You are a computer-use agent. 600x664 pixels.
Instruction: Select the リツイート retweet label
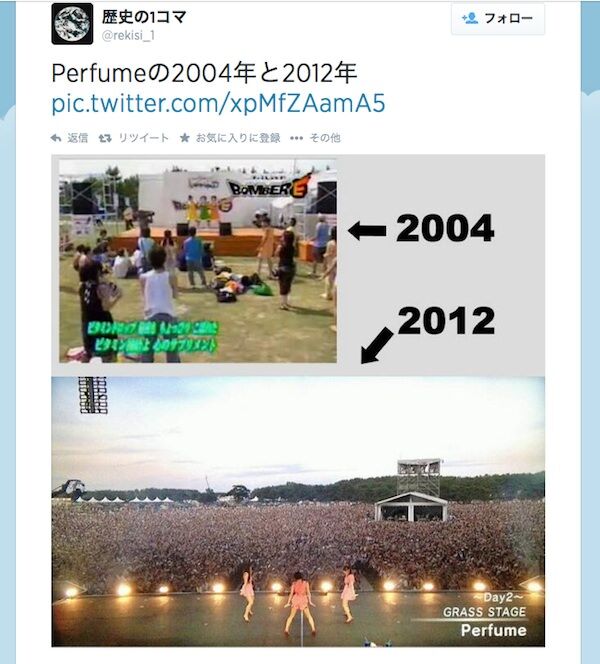click(143, 138)
